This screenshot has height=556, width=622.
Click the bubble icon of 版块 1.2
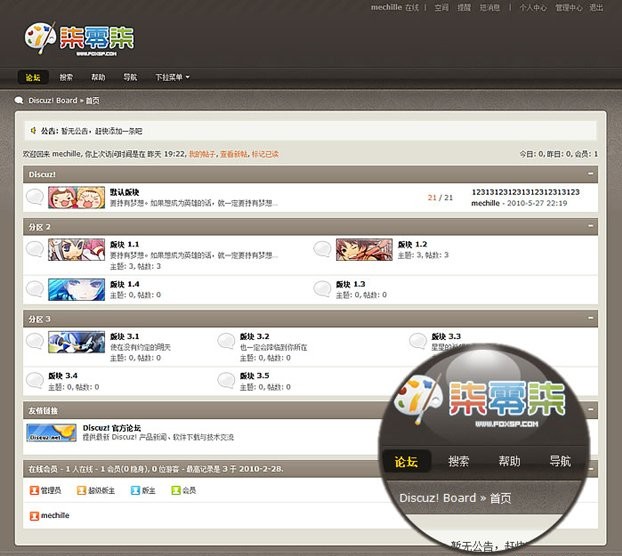click(x=322, y=249)
